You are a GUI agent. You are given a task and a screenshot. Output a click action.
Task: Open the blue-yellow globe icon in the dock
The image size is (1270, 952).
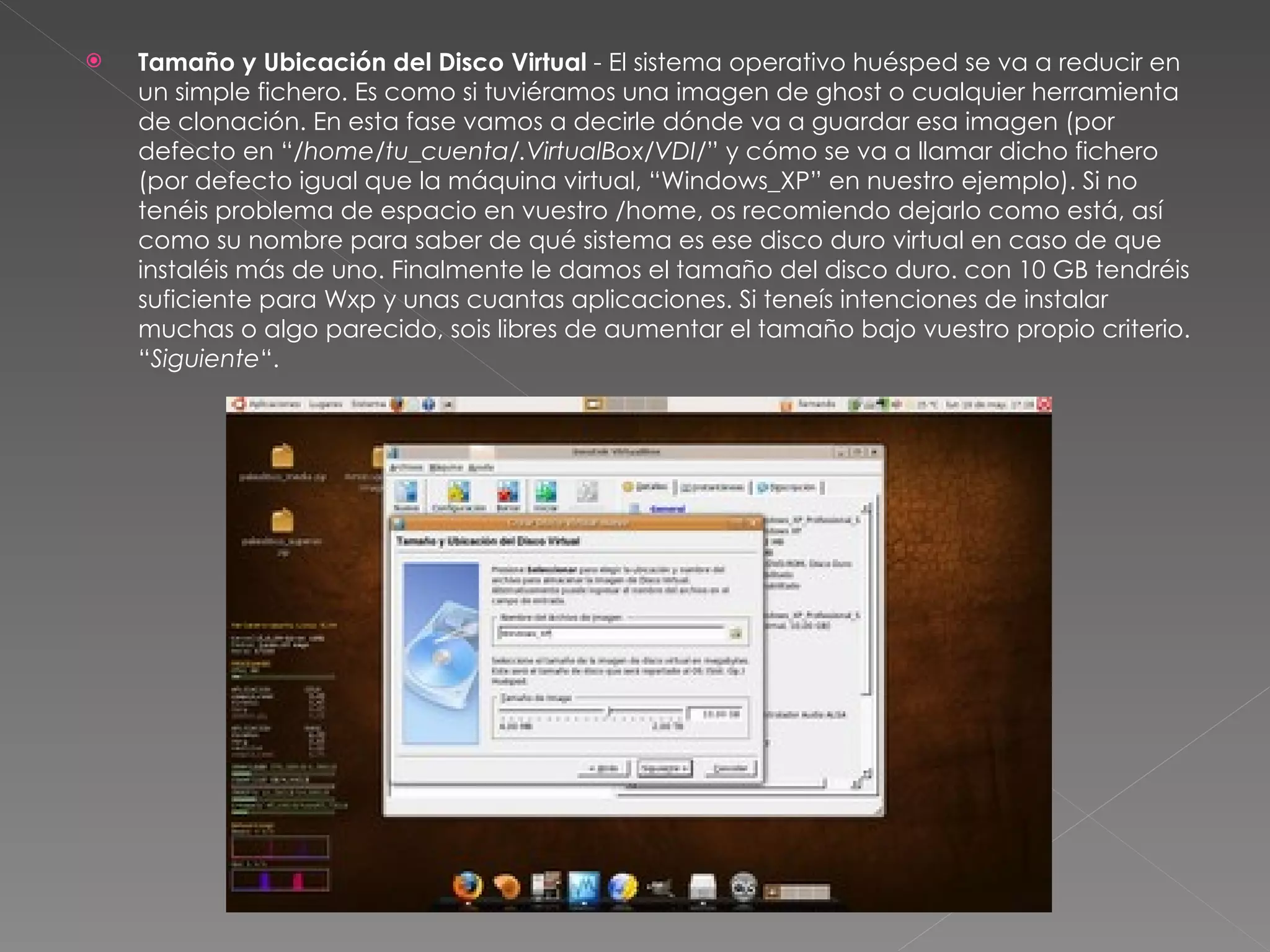tap(623, 887)
